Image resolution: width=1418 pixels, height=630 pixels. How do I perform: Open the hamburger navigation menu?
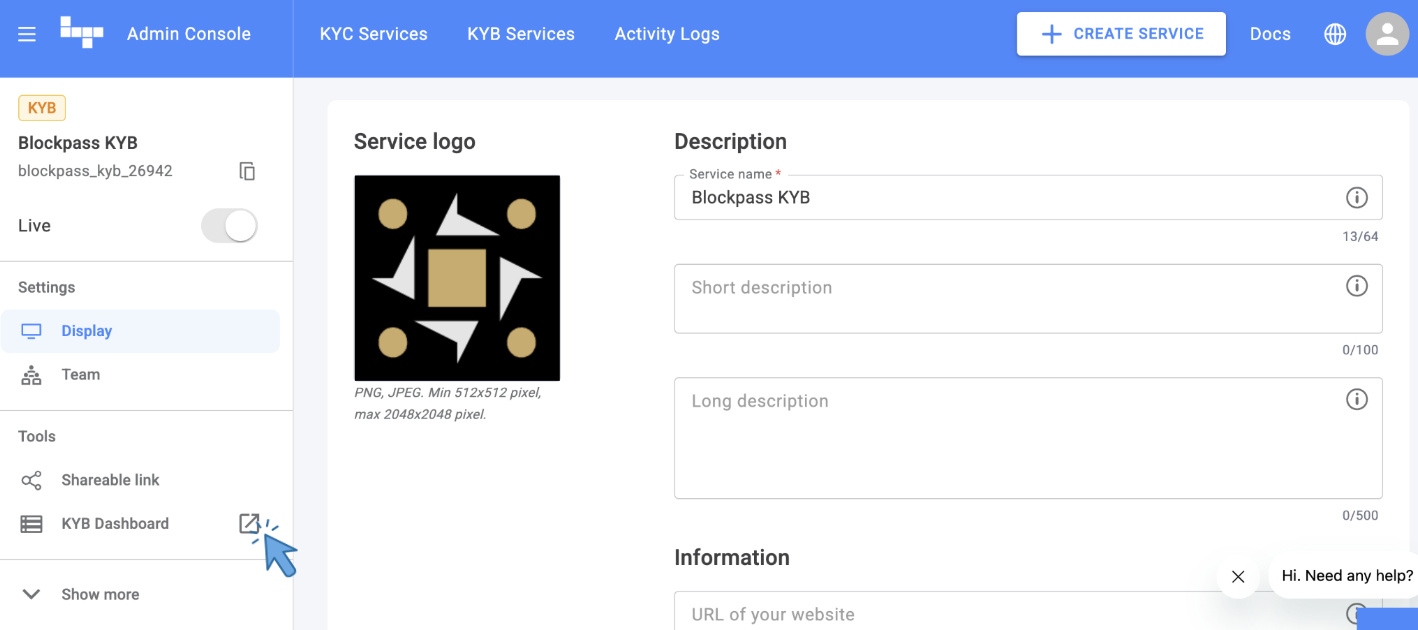click(x=27, y=34)
